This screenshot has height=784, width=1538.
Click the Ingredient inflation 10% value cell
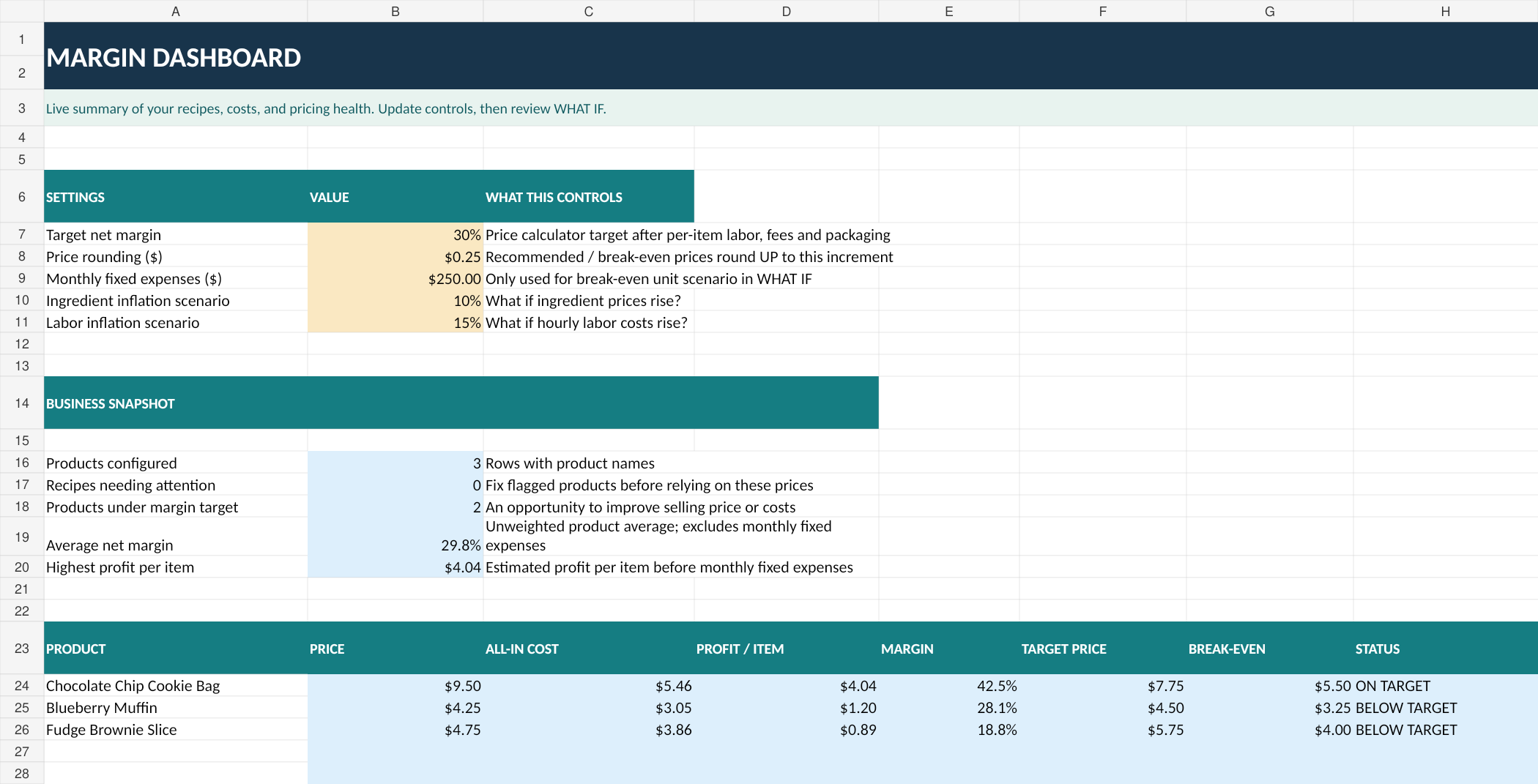tap(395, 300)
